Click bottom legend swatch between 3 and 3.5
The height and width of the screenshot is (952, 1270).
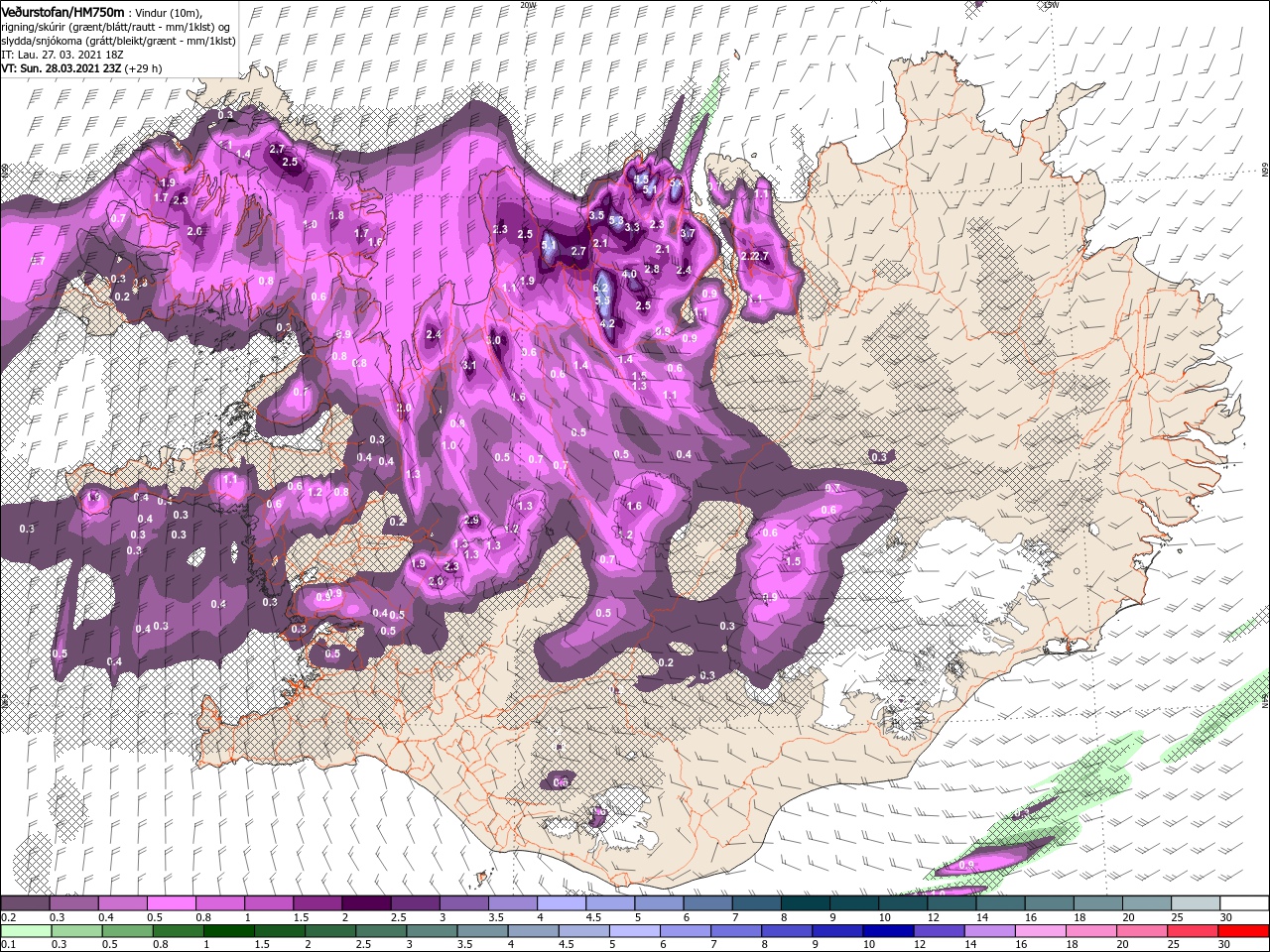[432, 931]
